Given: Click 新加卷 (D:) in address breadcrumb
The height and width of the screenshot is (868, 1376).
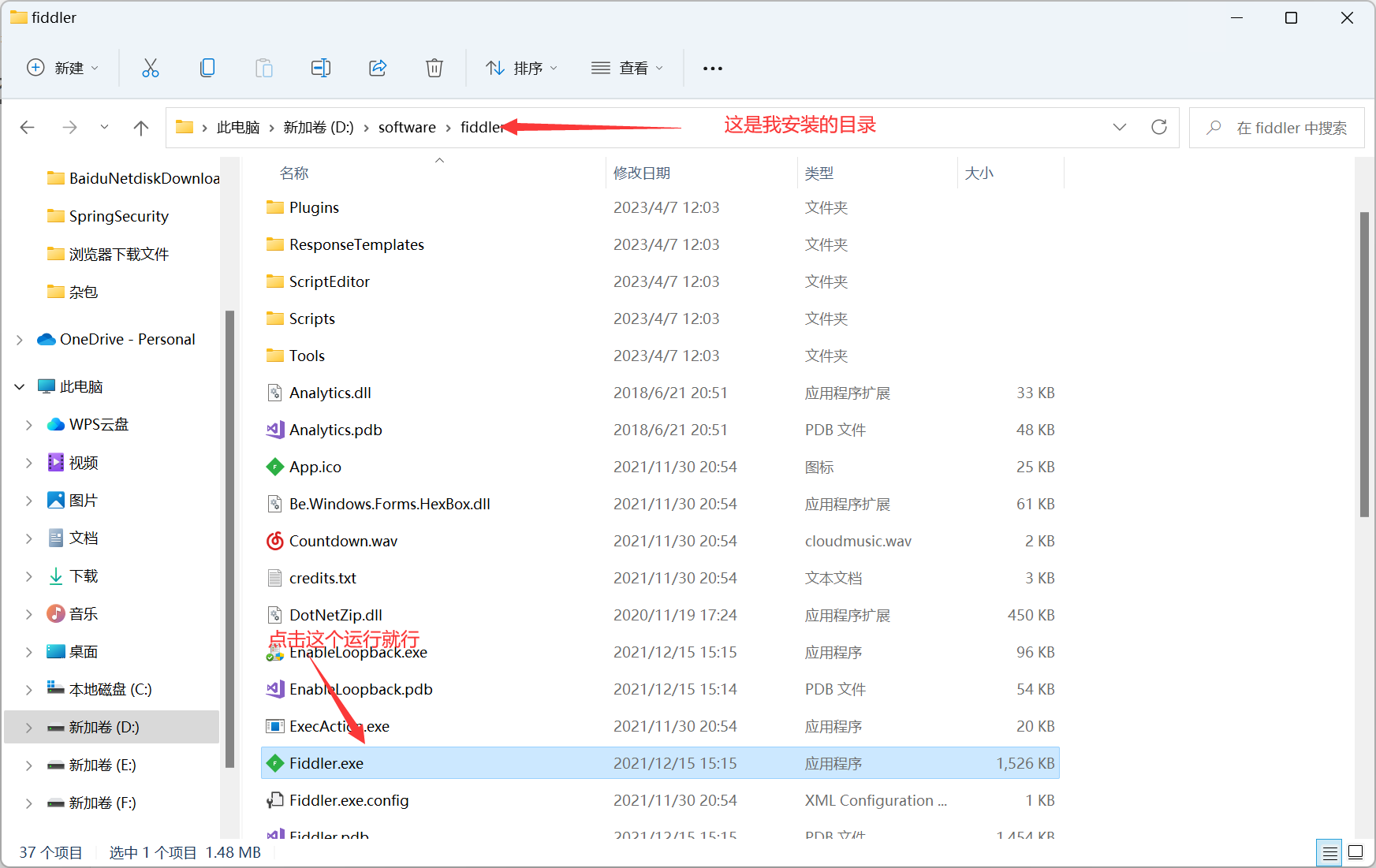Looking at the screenshot, I should 319,128.
